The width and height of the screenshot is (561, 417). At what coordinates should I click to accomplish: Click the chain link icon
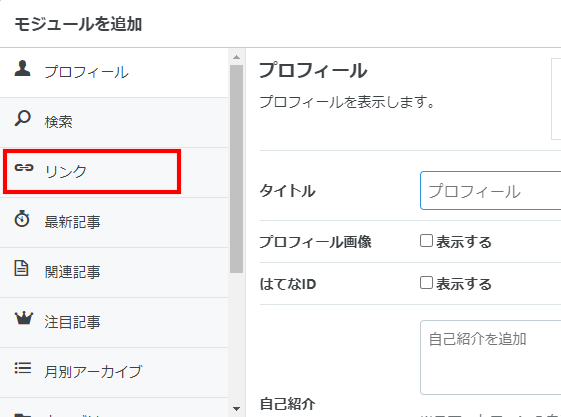click(x=24, y=167)
